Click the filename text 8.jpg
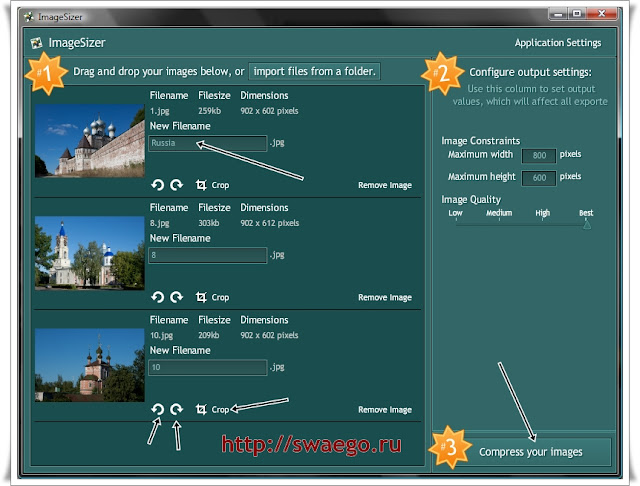640x486 pixels. (x=160, y=223)
